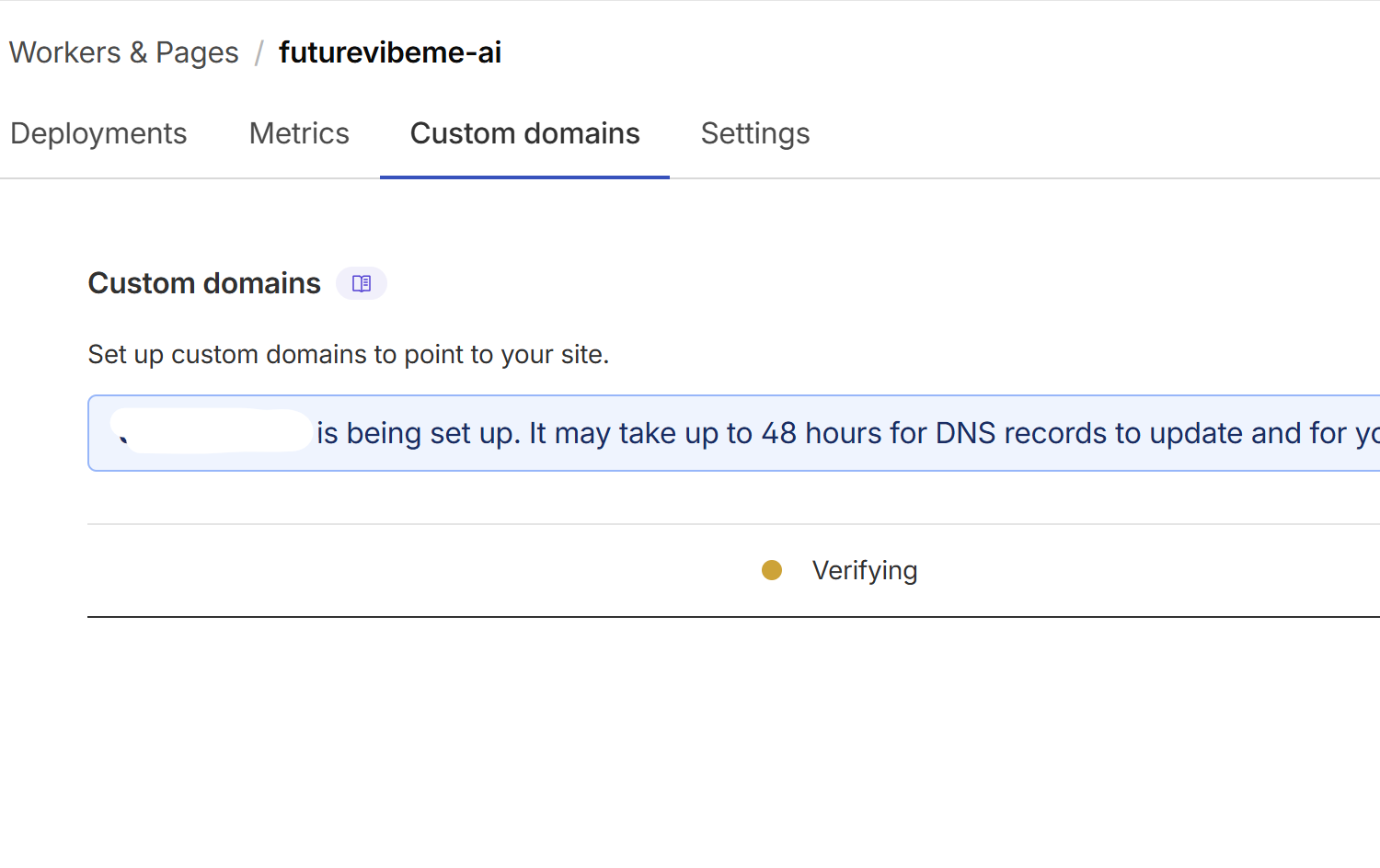Switch to the Deployments tab

(x=98, y=134)
